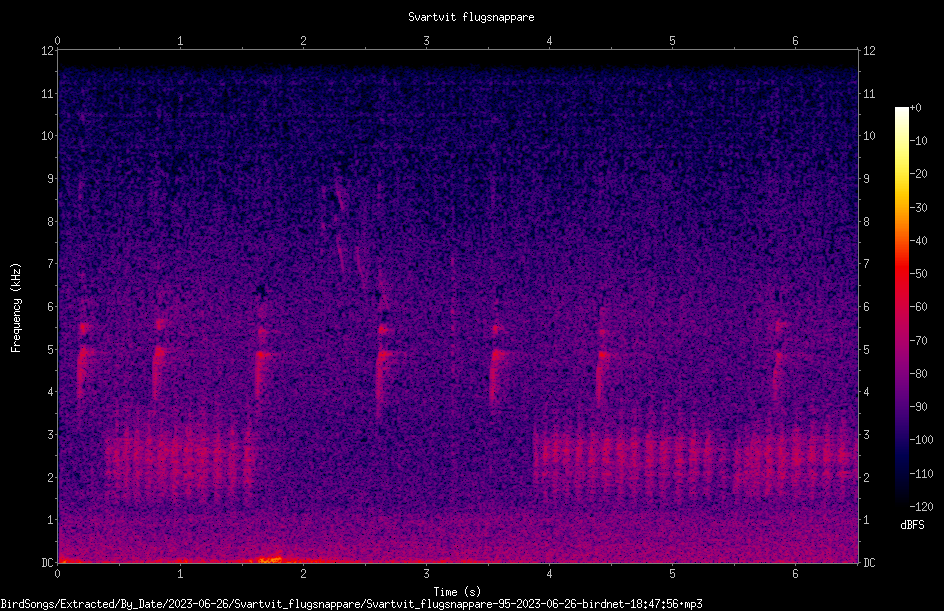Click '2' on the left frequency axis
Viewport: 944px width, 611px height.
[51, 477]
